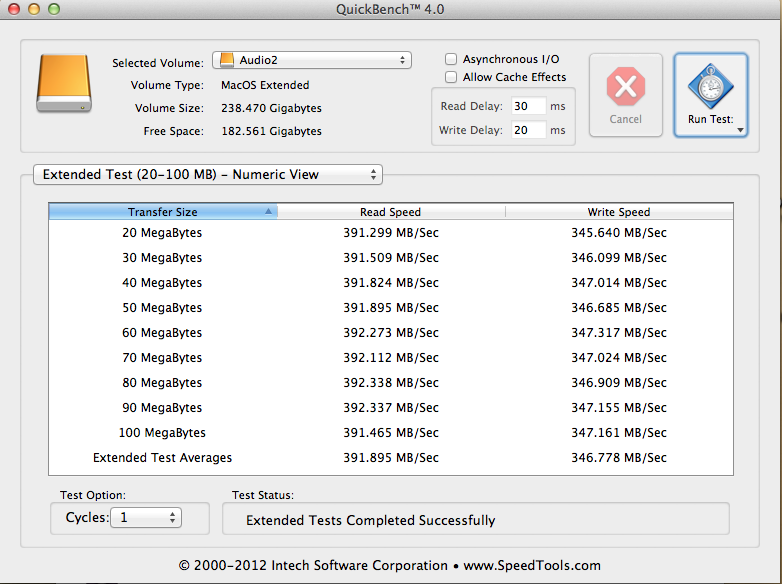The width and height of the screenshot is (782, 584).
Task: Click write speed value 346.909 MB/Sec
Action: tap(619, 383)
